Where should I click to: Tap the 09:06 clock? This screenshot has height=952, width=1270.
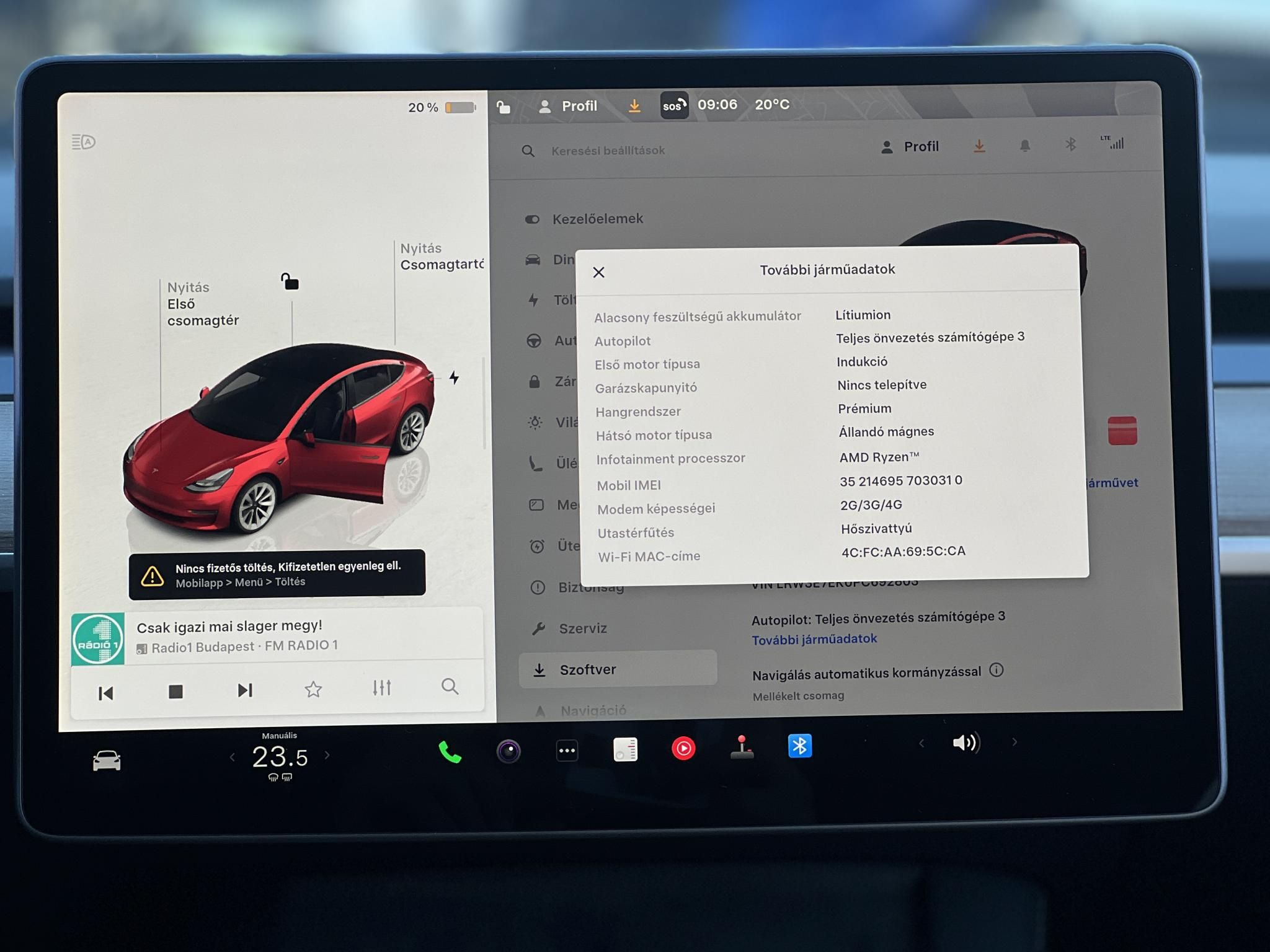(717, 104)
